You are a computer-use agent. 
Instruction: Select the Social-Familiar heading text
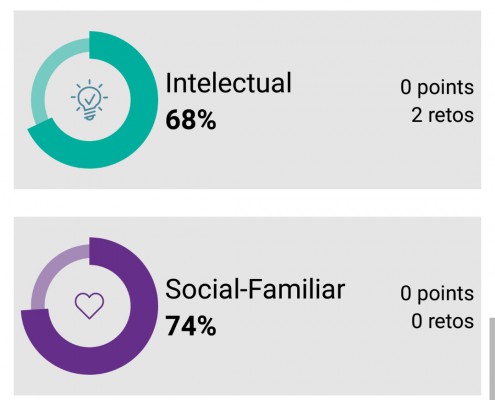[255, 289]
